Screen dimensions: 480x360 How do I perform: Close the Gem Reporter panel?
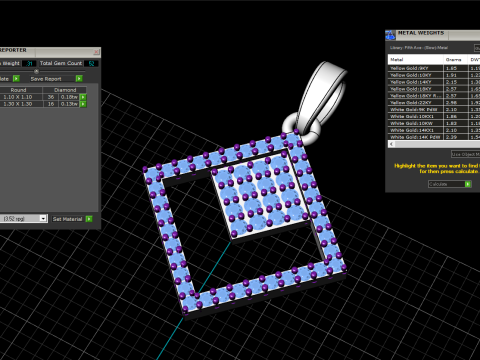pos(96,52)
